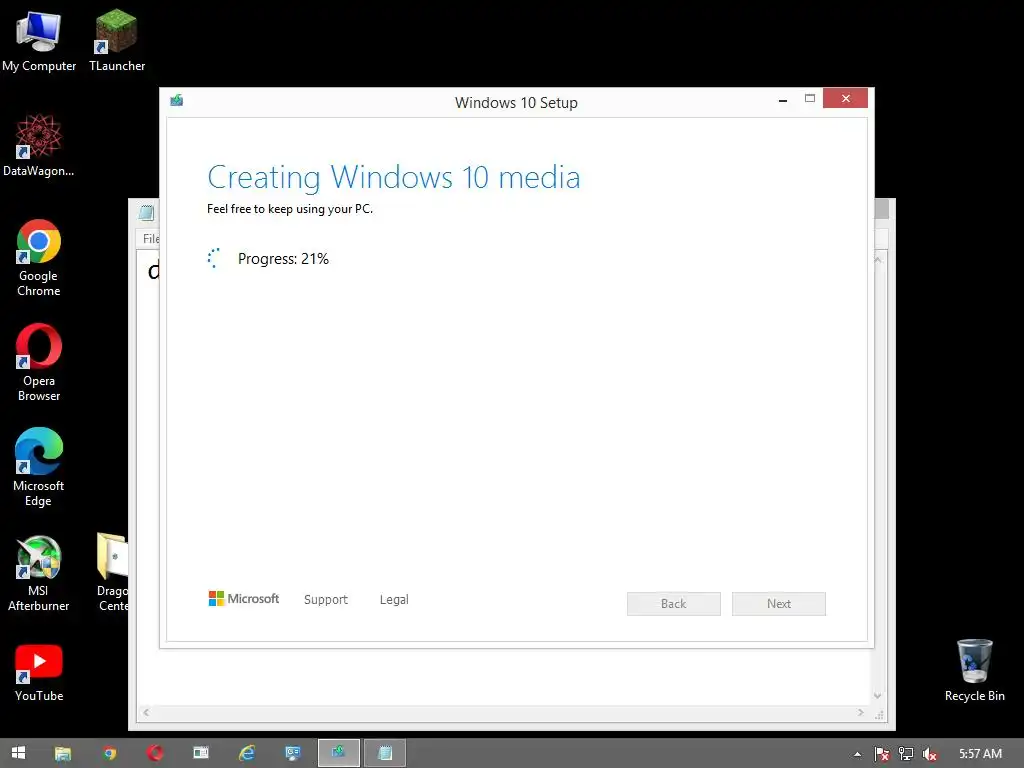Launch Microsoft Edge desktop shortcut
This screenshot has width=1024, height=768.
pyautogui.click(x=39, y=468)
